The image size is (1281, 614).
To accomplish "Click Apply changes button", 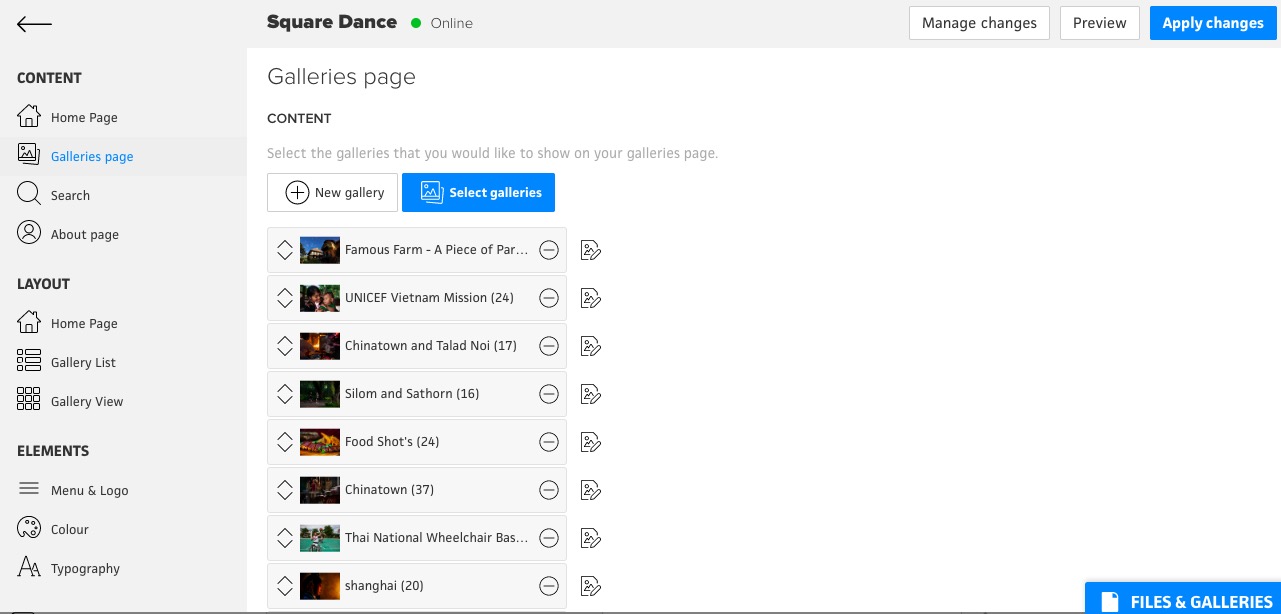I will pos(1213,23).
